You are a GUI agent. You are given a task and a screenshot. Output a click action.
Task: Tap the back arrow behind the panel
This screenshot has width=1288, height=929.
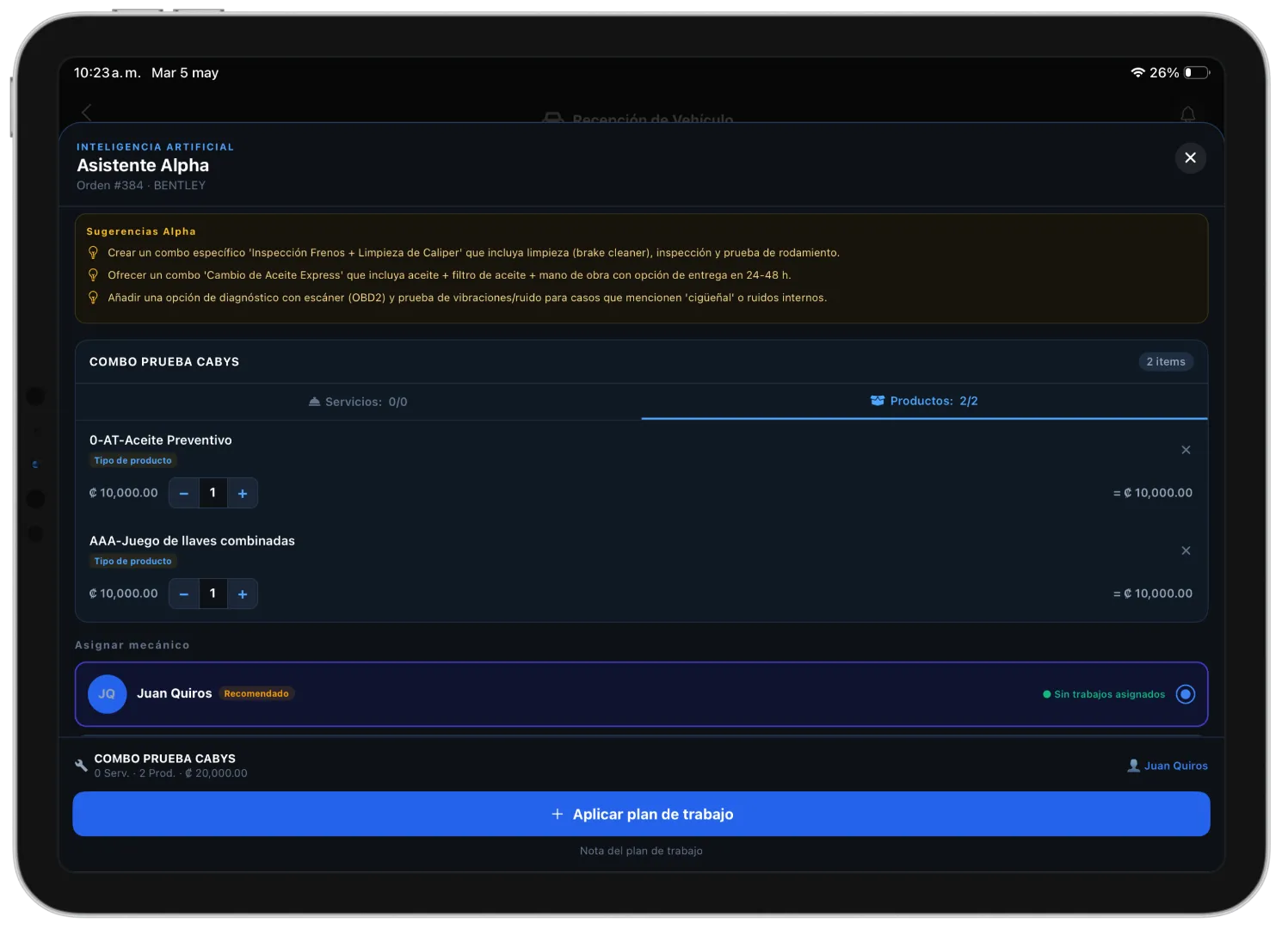(x=86, y=113)
